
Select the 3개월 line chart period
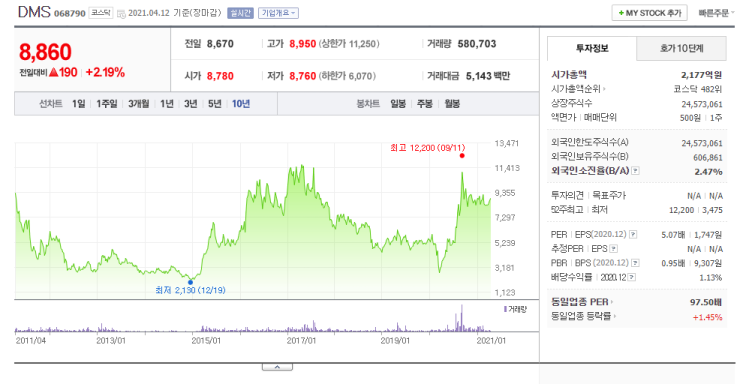[x=138, y=104]
